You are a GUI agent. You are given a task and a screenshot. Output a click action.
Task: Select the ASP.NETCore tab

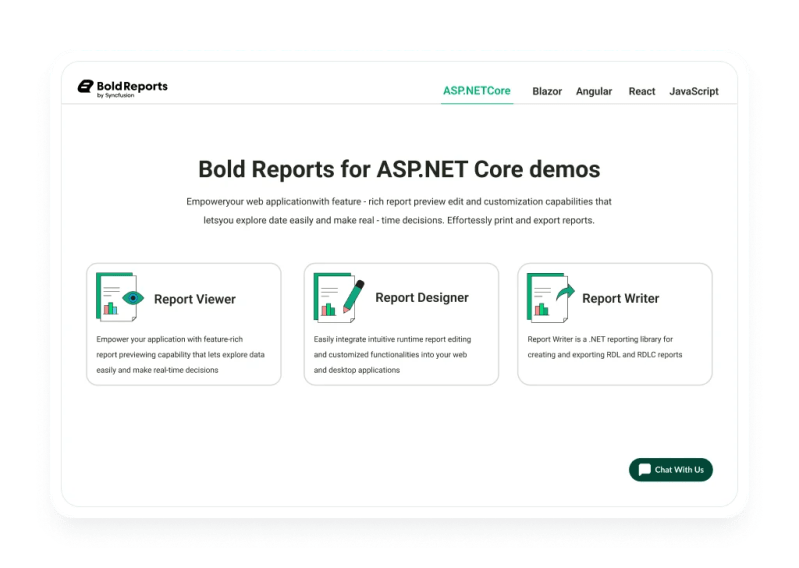[x=476, y=91]
